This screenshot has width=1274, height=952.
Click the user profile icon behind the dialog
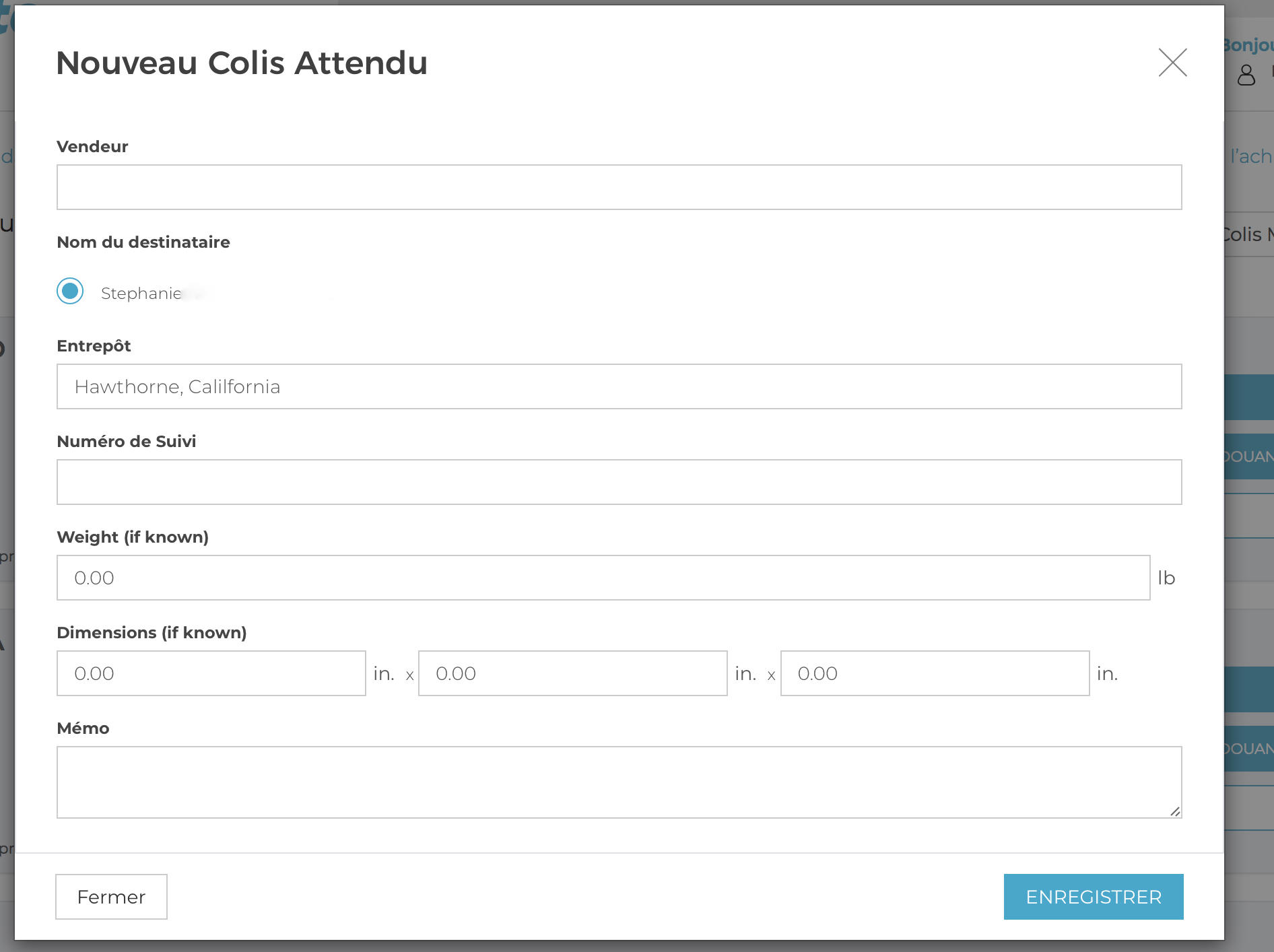click(x=1246, y=75)
